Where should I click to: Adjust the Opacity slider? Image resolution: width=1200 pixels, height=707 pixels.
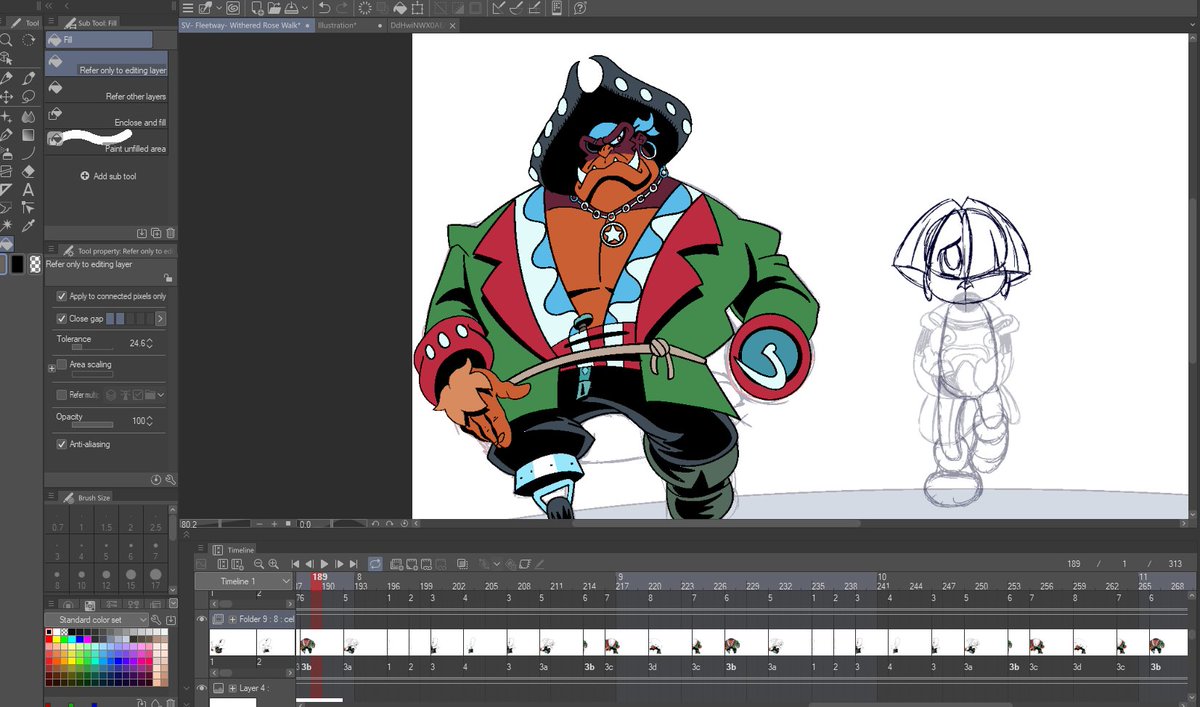tap(92, 424)
